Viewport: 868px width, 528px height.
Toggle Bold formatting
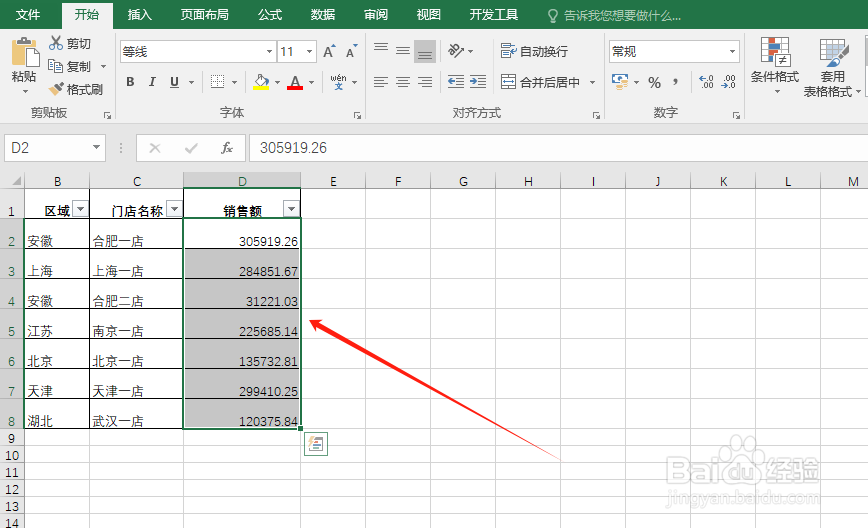[x=130, y=82]
